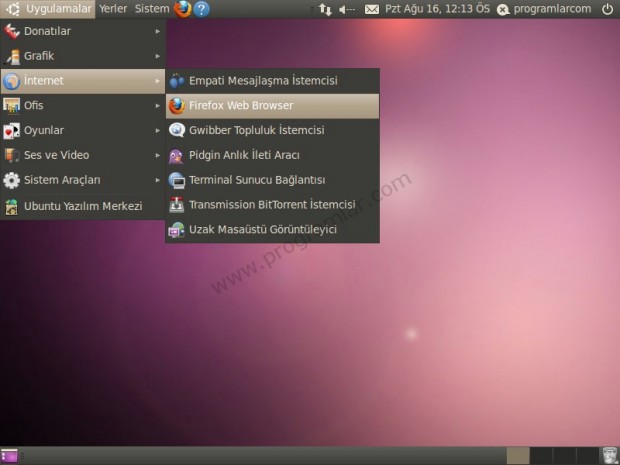Expand arrow next to Ses ve Video
The height and width of the screenshot is (465, 620).
coord(157,155)
